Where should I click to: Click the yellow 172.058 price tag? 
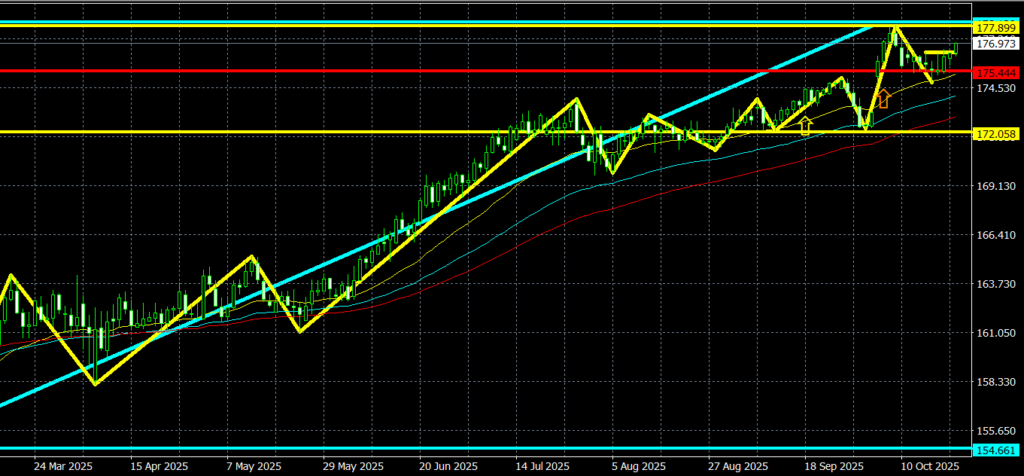pyautogui.click(x=994, y=133)
